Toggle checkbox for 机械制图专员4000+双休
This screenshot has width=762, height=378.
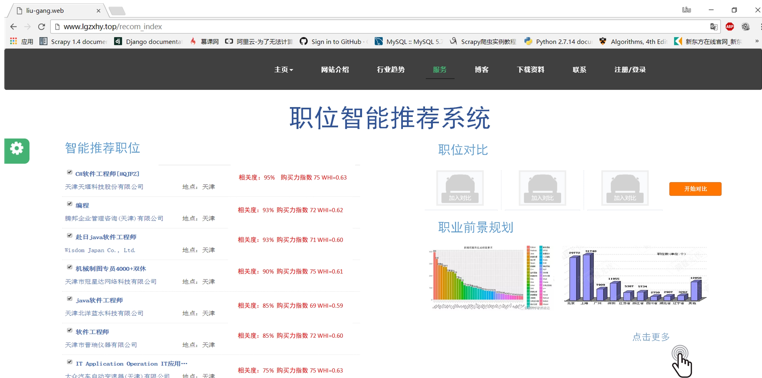pyautogui.click(x=69, y=267)
